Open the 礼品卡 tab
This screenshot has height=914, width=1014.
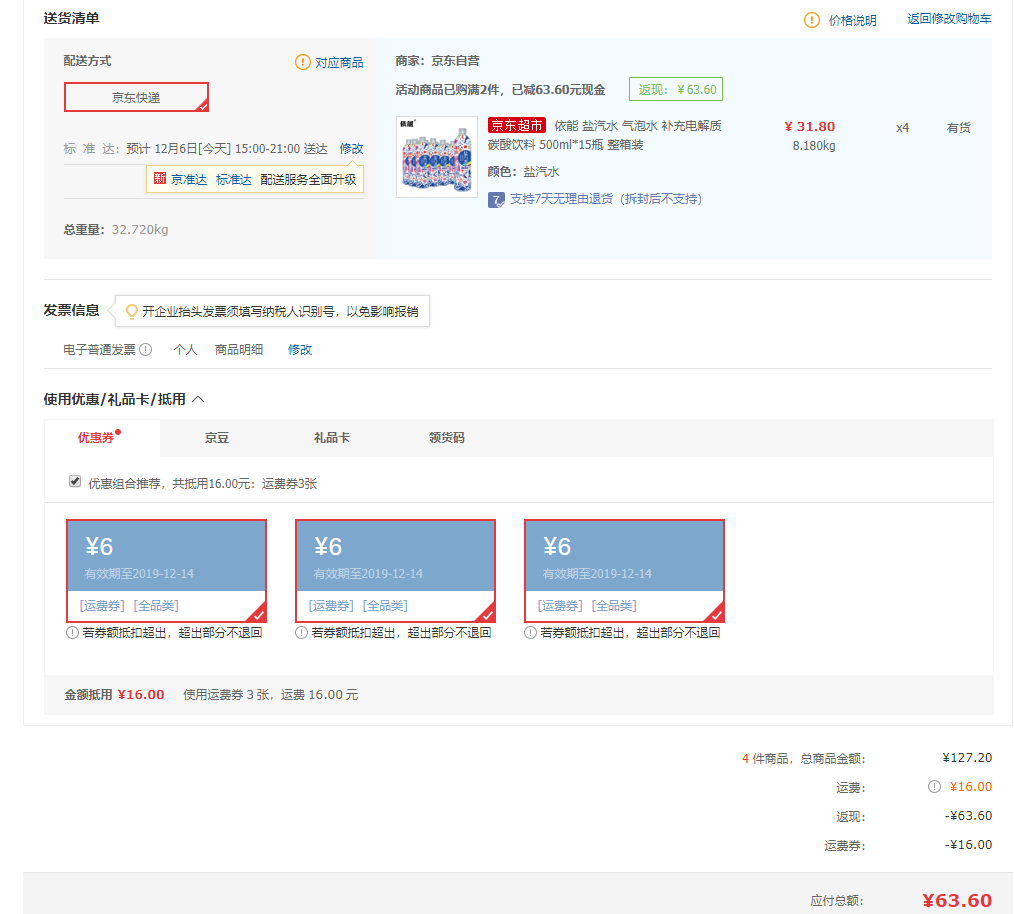pos(332,438)
